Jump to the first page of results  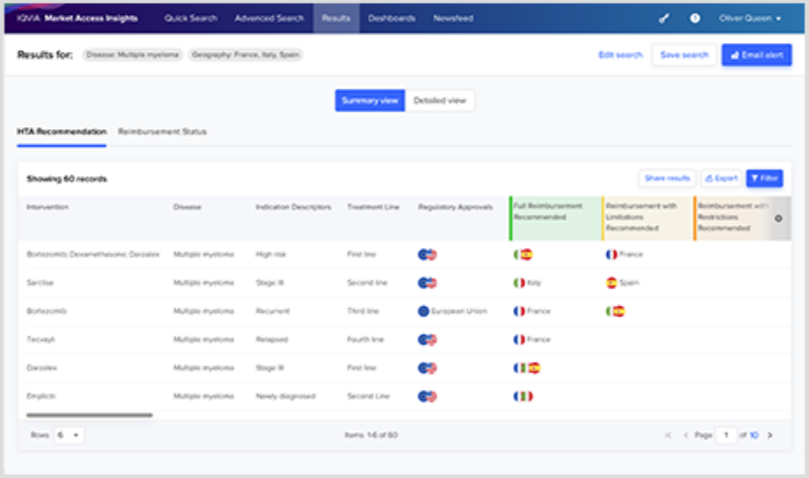coord(667,435)
